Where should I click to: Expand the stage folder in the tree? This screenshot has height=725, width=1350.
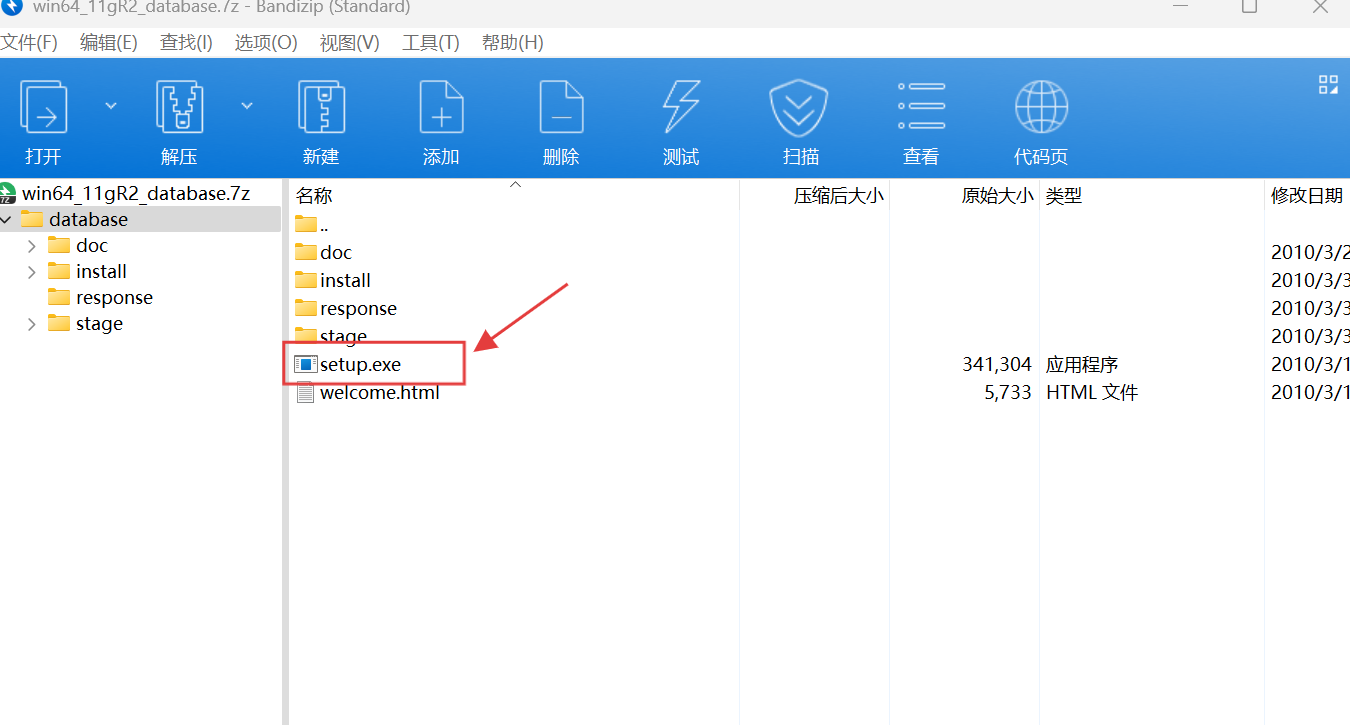pyautogui.click(x=32, y=324)
